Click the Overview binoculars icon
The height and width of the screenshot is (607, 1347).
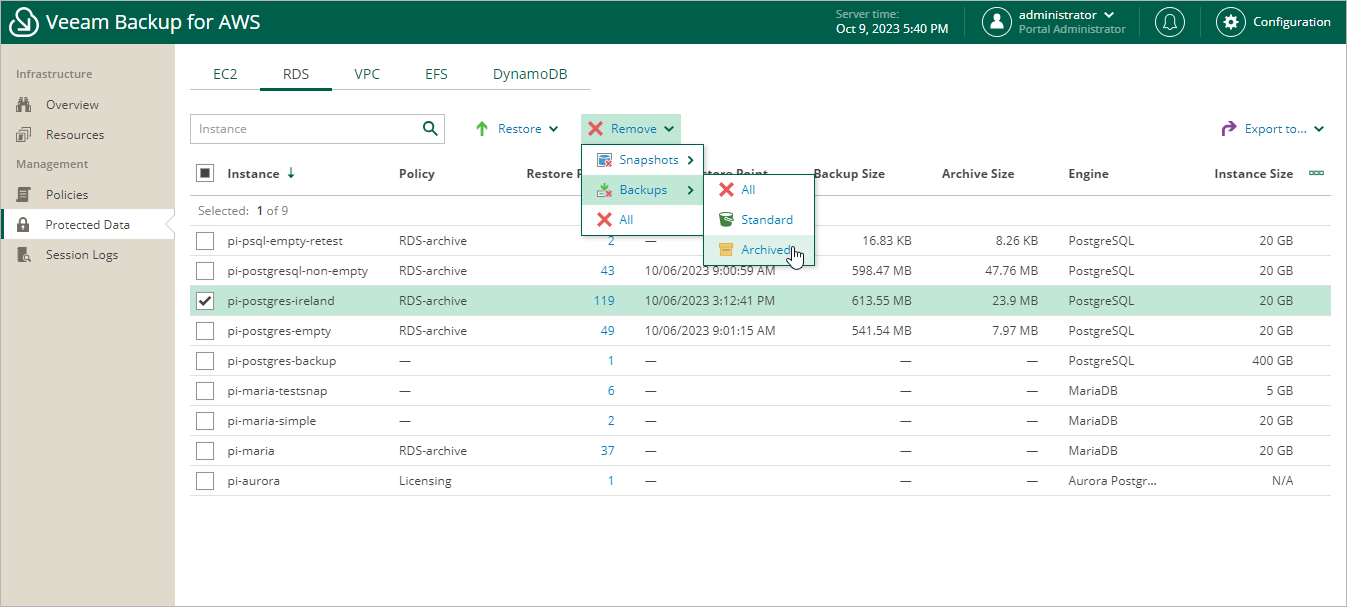pos(25,105)
